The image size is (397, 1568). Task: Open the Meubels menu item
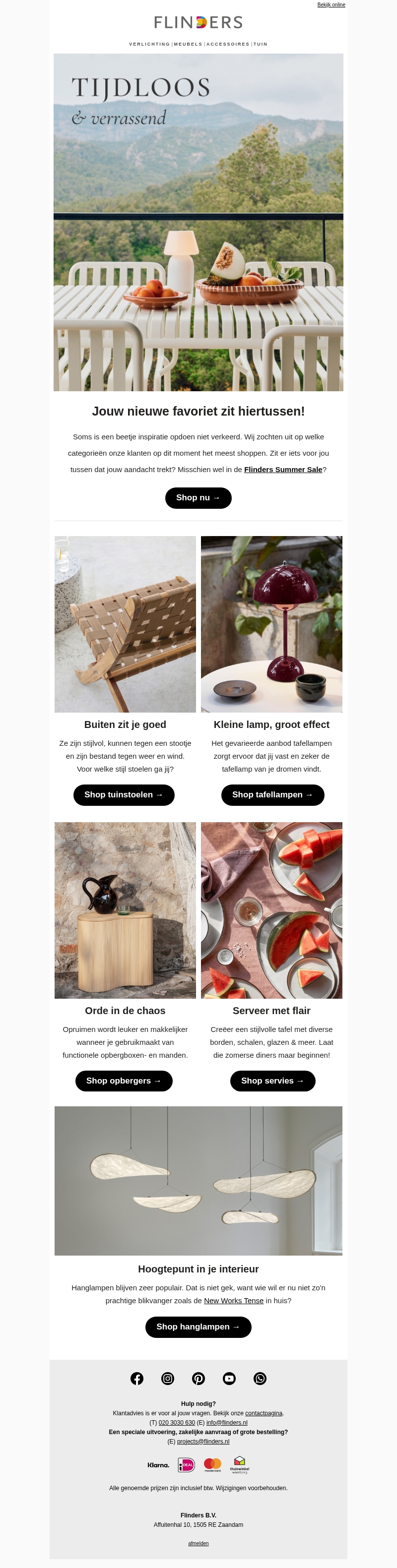(x=188, y=44)
